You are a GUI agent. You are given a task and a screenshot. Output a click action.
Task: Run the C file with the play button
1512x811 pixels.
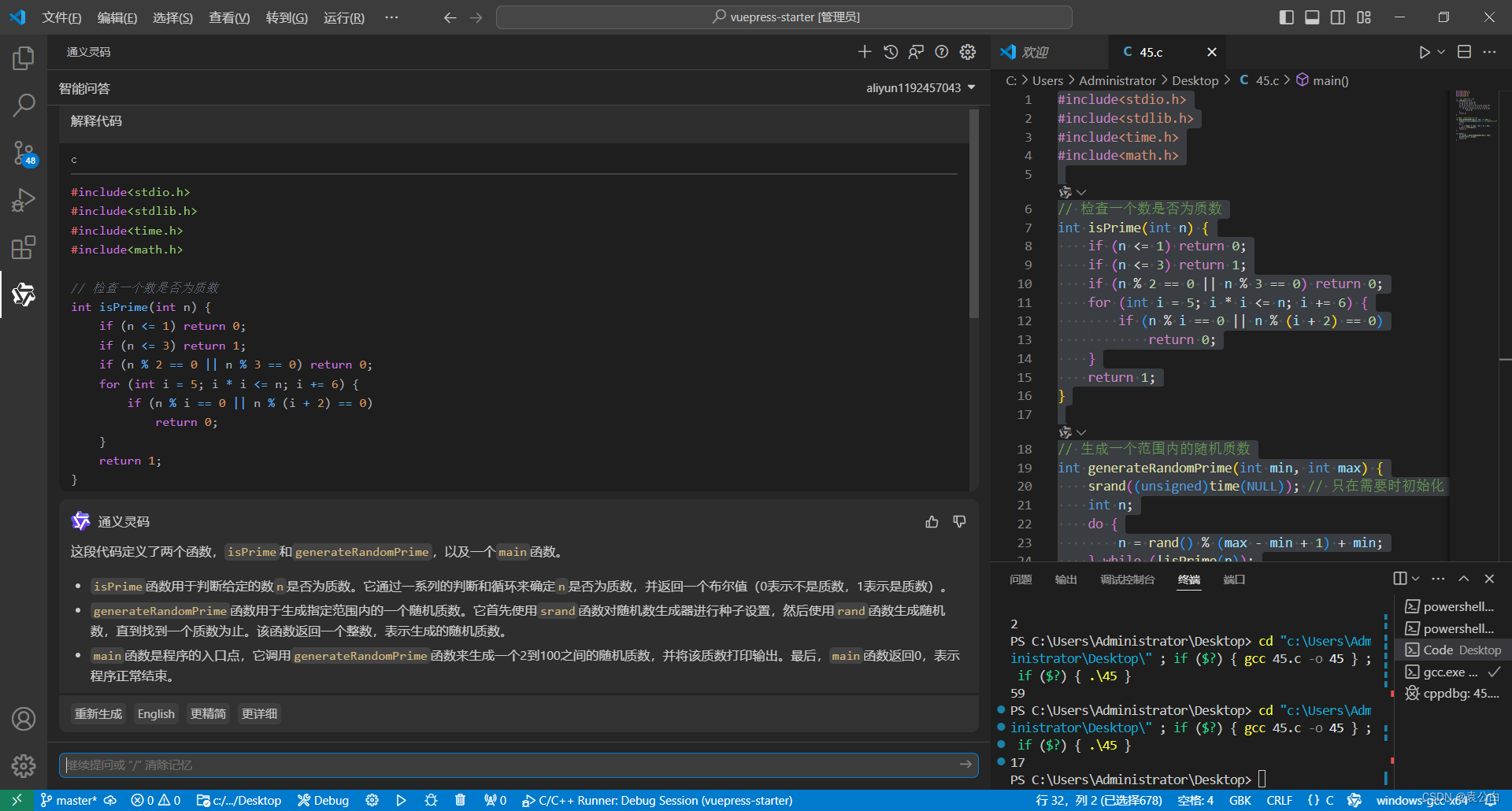(x=1425, y=52)
